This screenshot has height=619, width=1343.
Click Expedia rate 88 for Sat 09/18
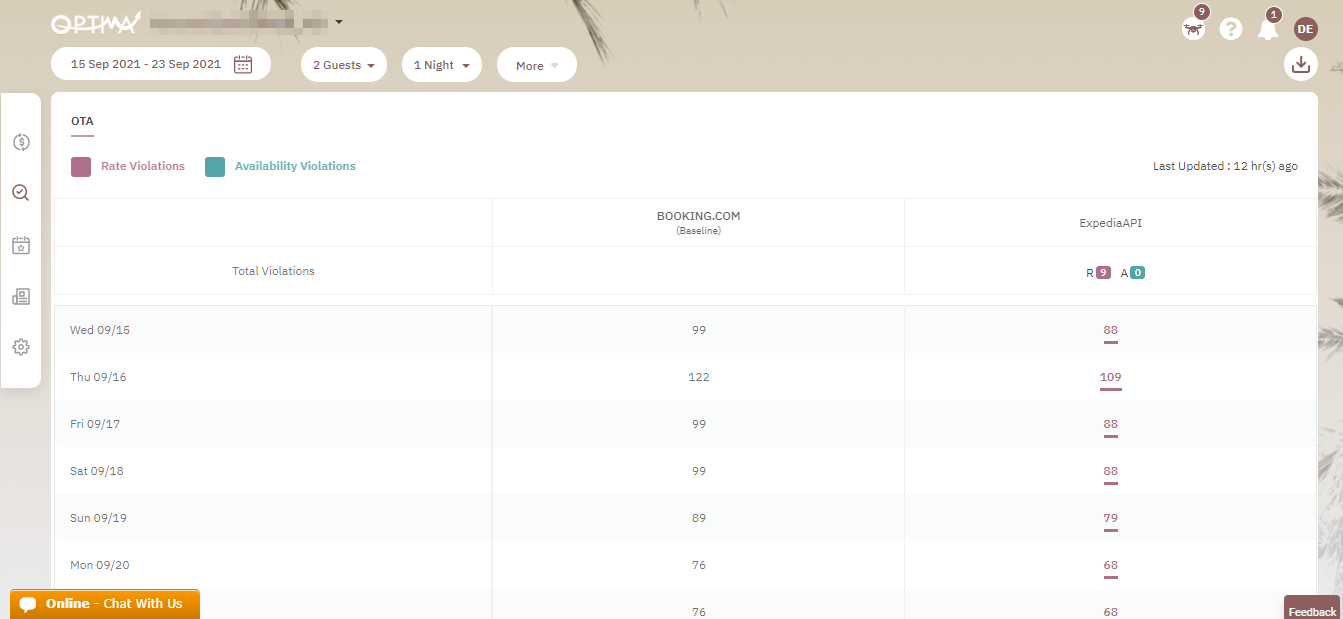(x=1111, y=472)
